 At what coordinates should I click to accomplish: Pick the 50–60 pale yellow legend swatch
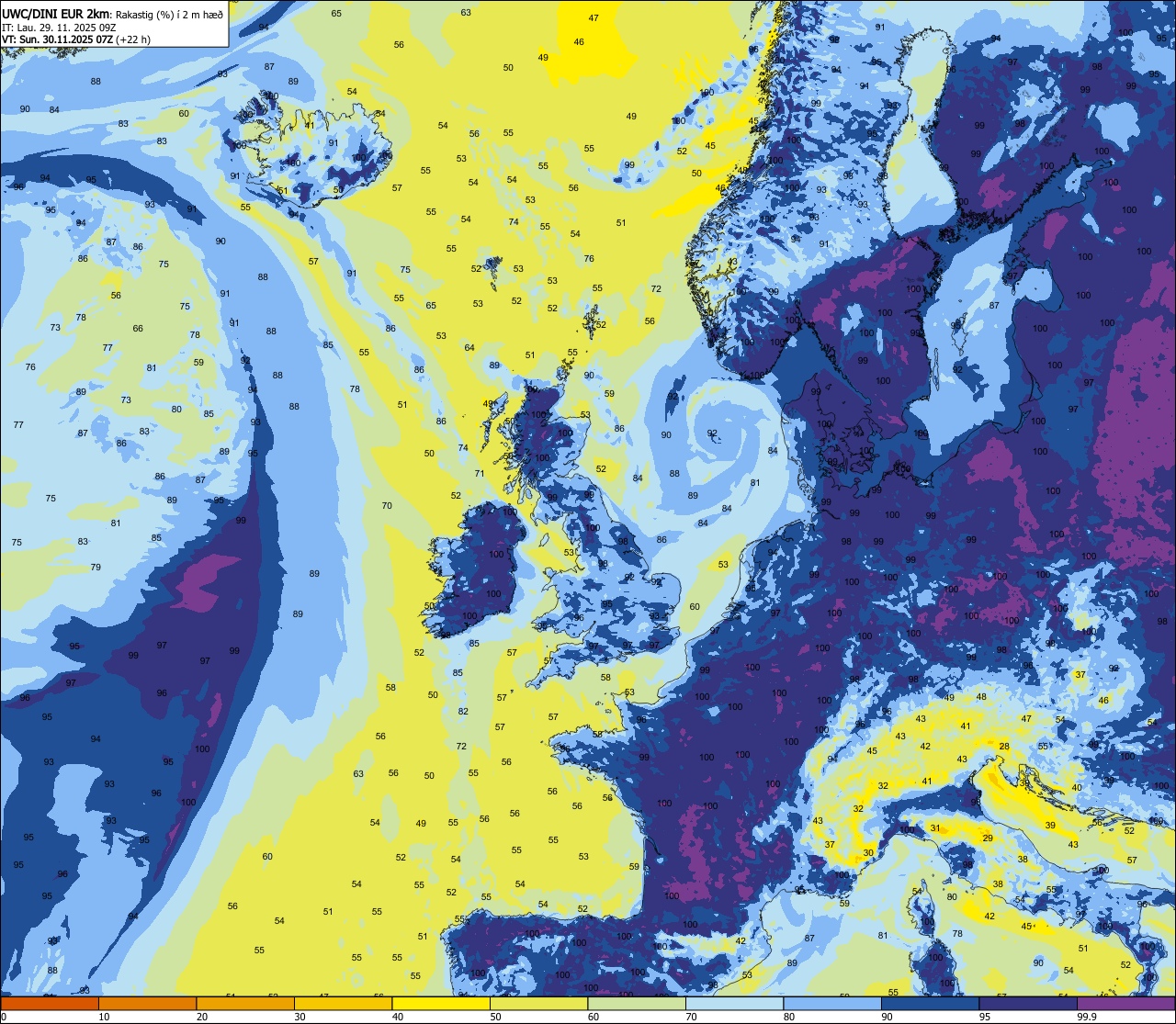click(x=538, y=1003)
